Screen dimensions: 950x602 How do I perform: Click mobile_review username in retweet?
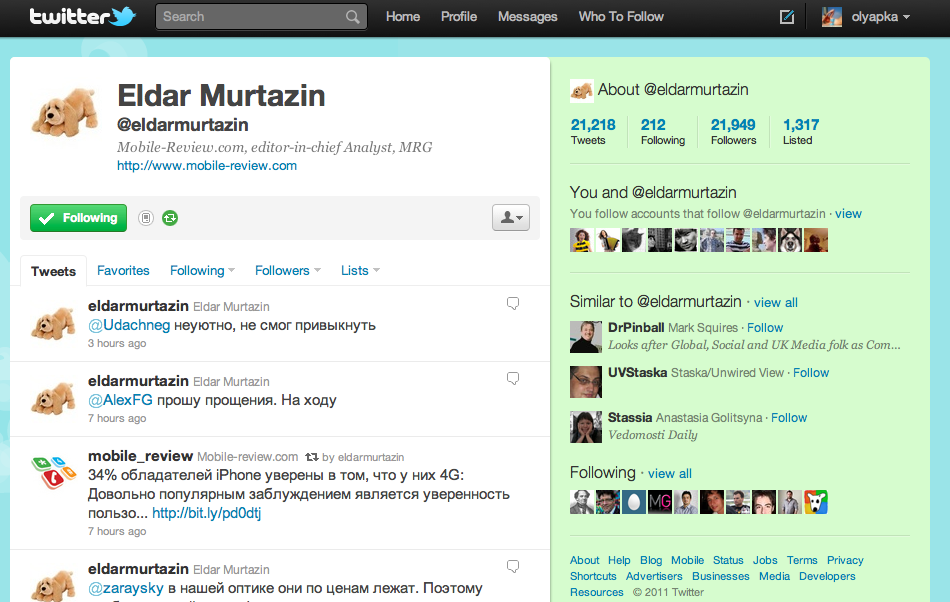140,456
